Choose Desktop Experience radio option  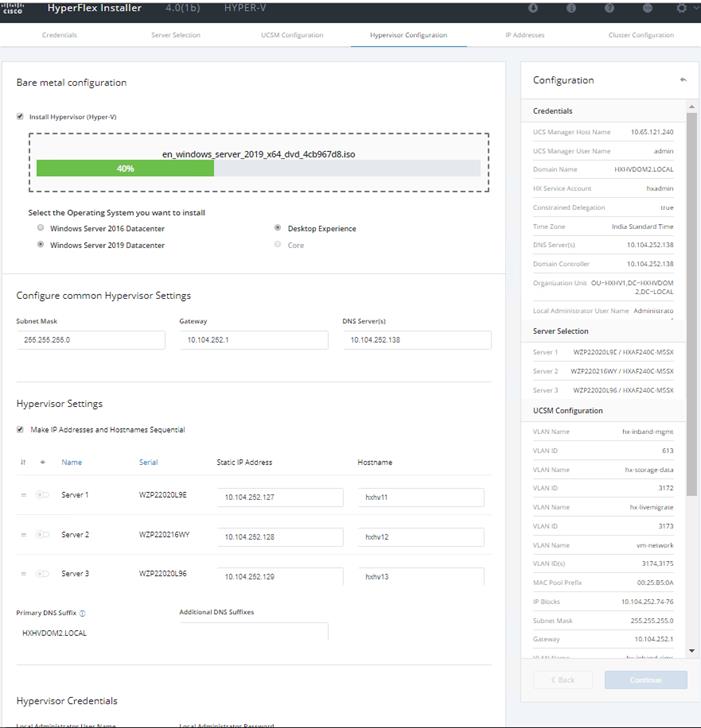point(278,228)
